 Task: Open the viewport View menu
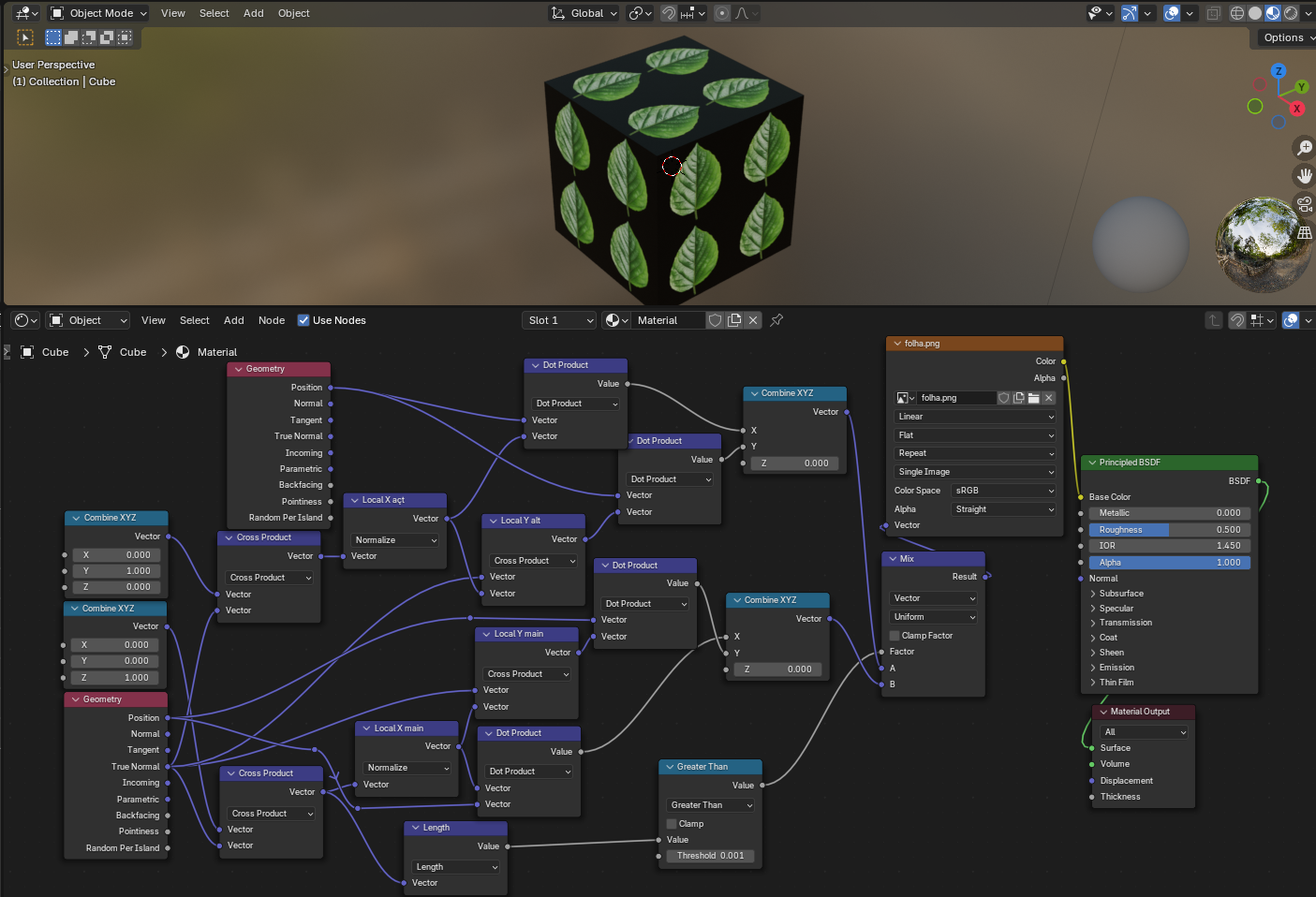[x=173, y=13]
